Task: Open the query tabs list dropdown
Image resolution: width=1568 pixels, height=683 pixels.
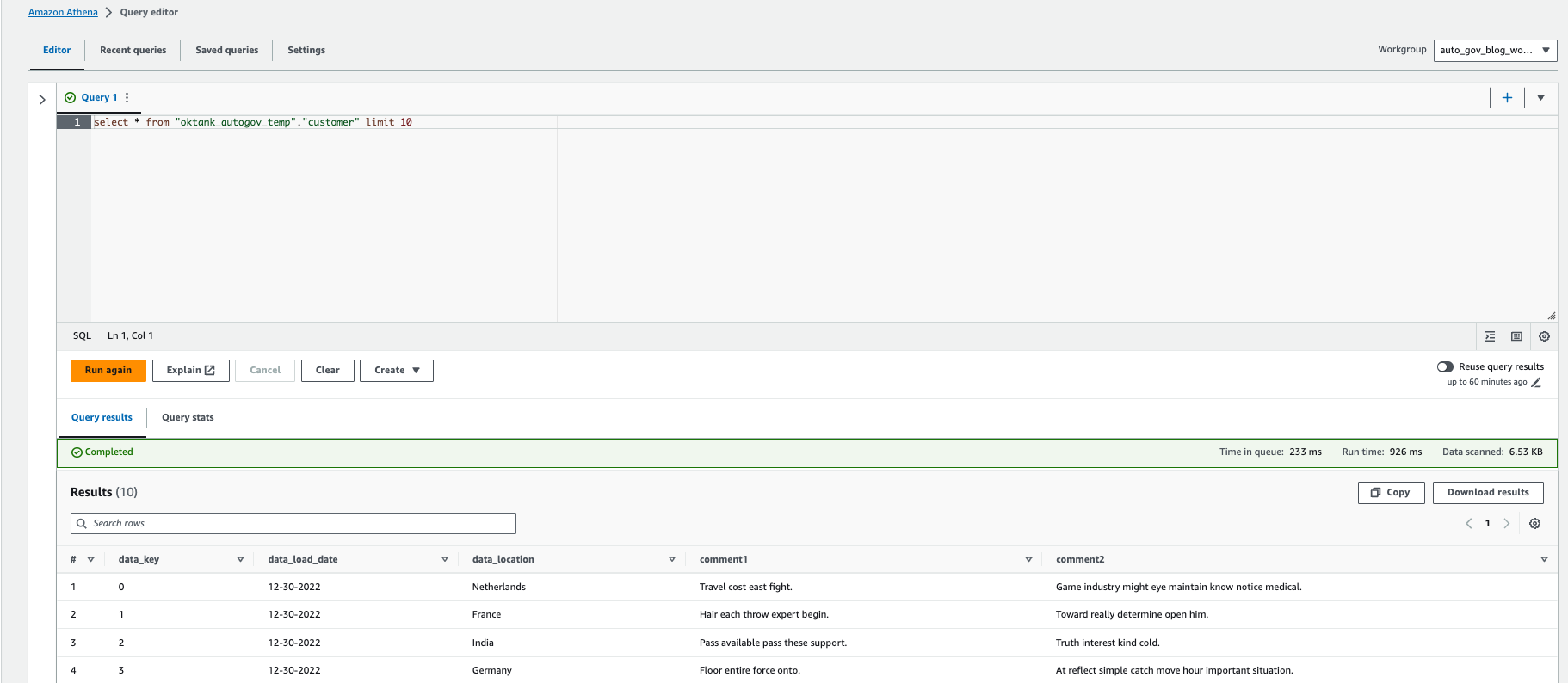Action: [x=1540, y=97]
